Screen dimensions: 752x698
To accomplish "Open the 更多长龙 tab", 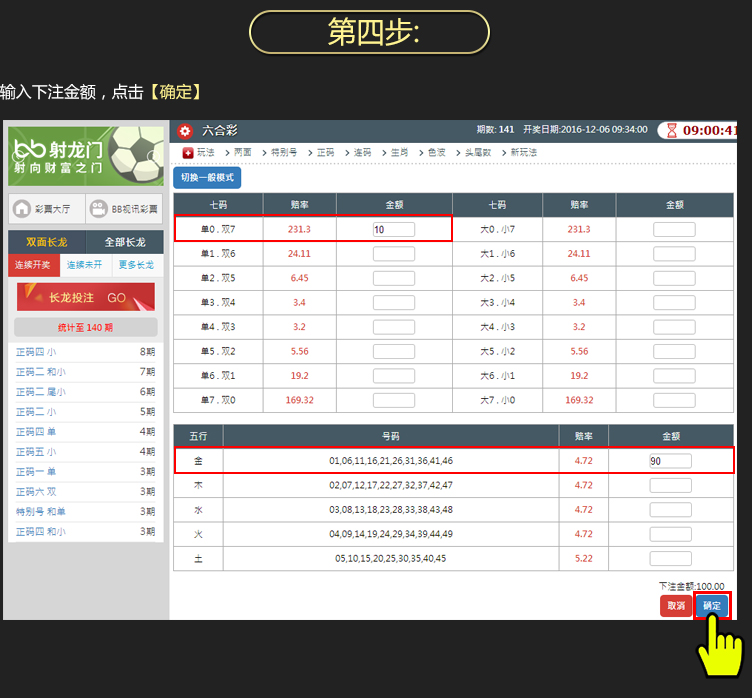I will click(136, 265).
